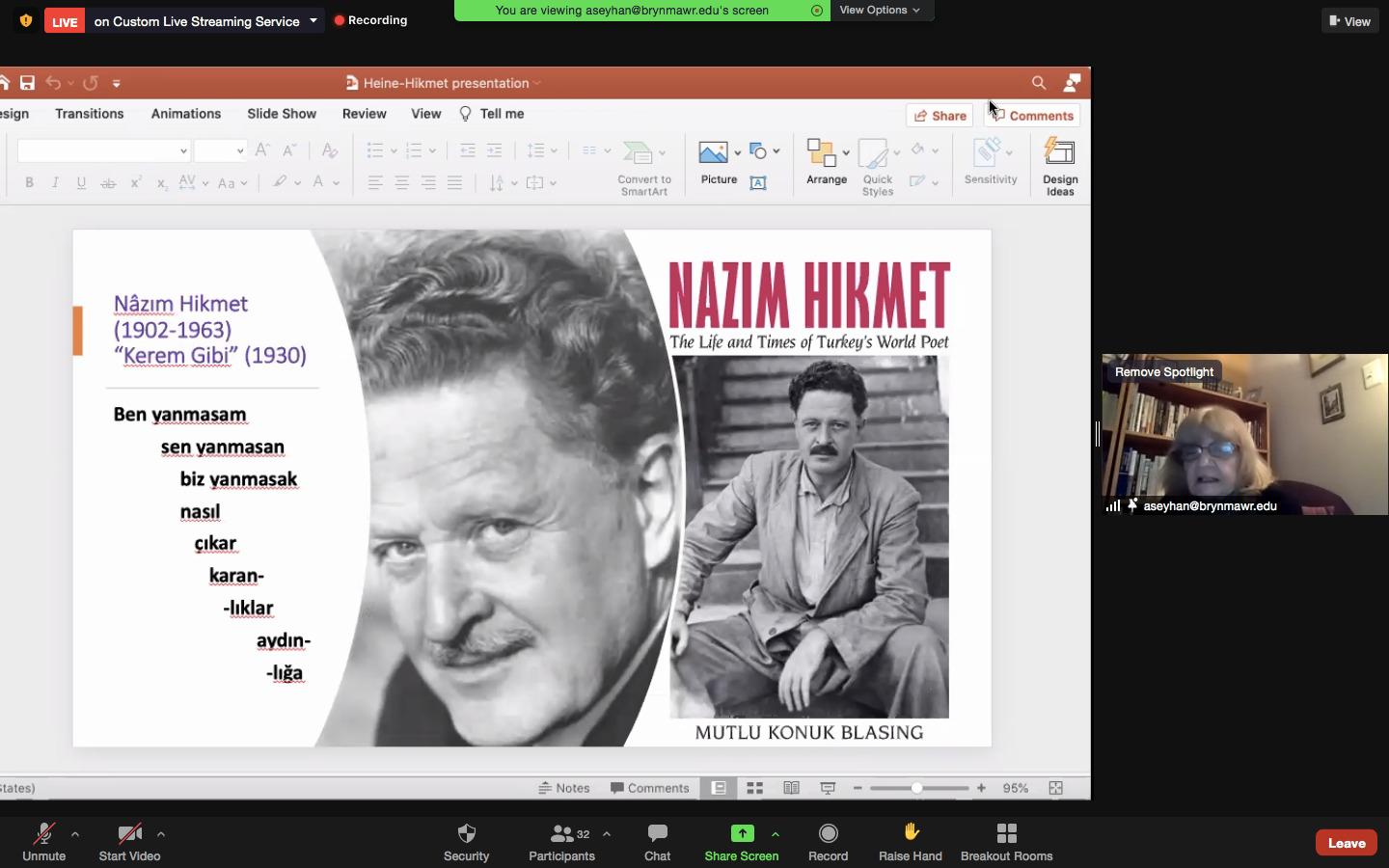Open the Slide Show ribbon tab

tap(282, 114)
